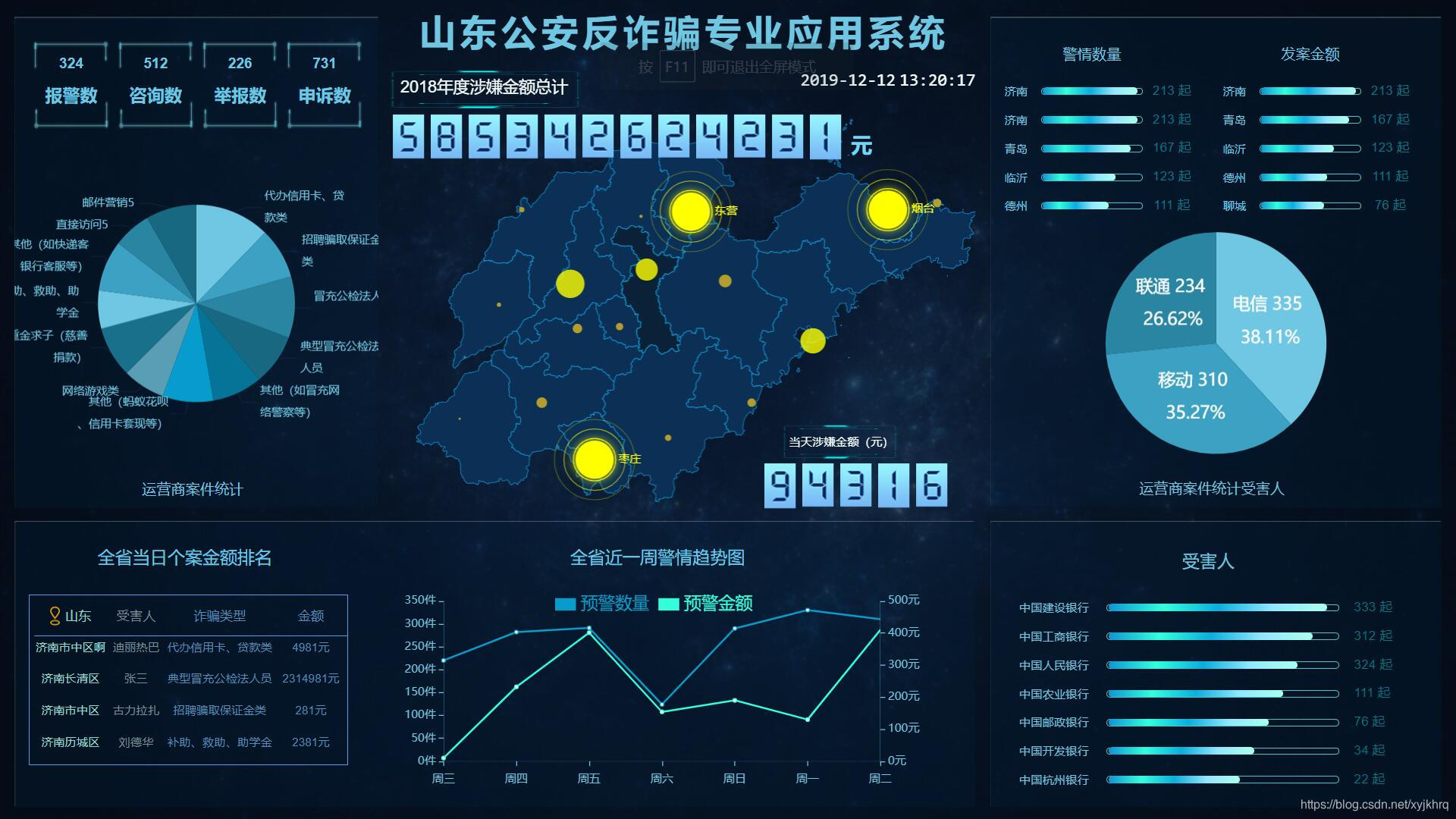Click the Dongying glowing map marker
Viewport: 1456px width, 819px height.
point(690,211)
